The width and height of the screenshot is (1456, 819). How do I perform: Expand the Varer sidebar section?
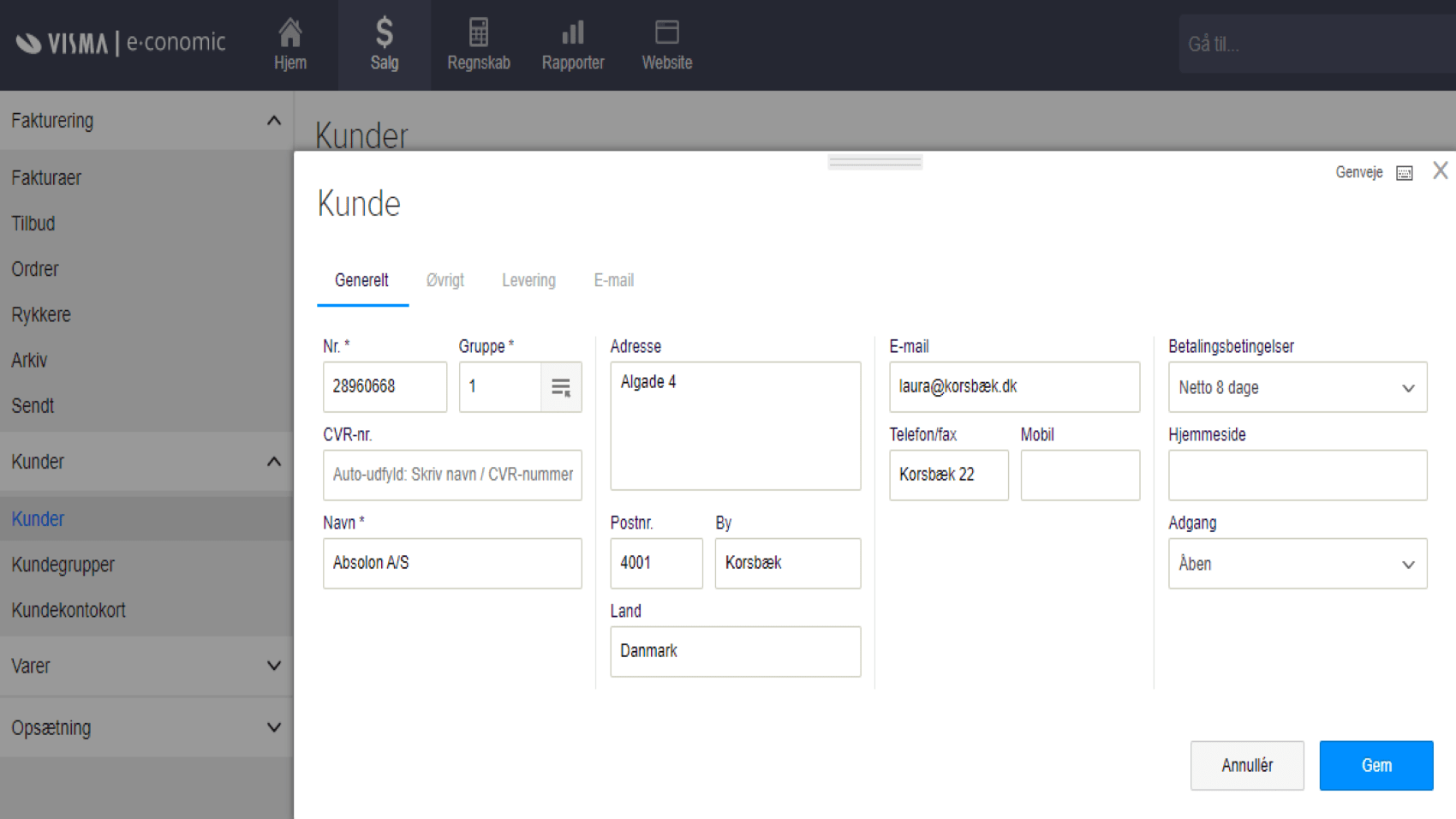click(273, 666)
